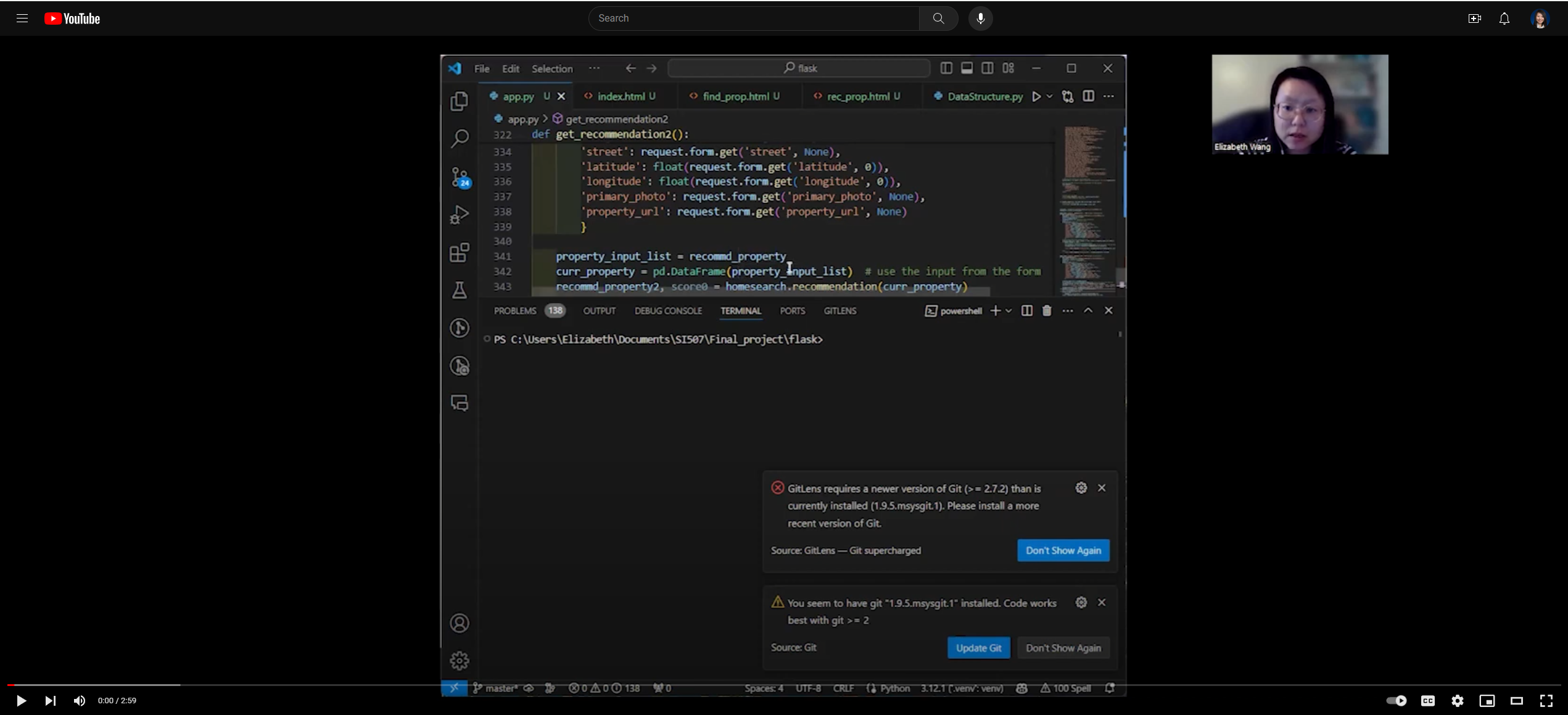
Task: Kill the terminal using the trash icon
Action: coord(1046,311)
